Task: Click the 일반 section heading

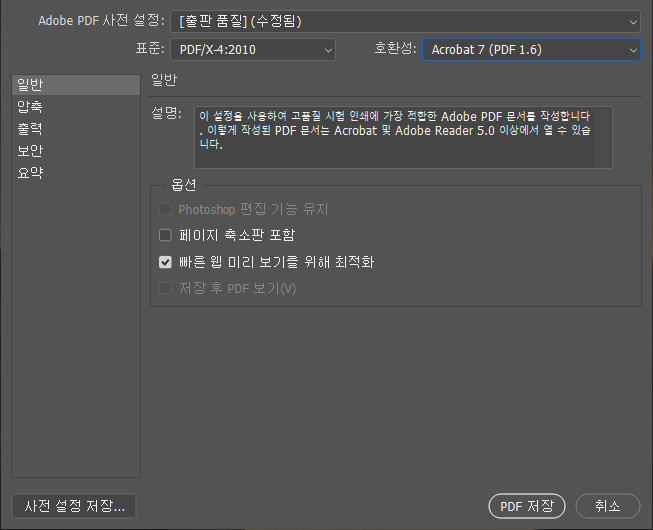Action: click(164, 80)
